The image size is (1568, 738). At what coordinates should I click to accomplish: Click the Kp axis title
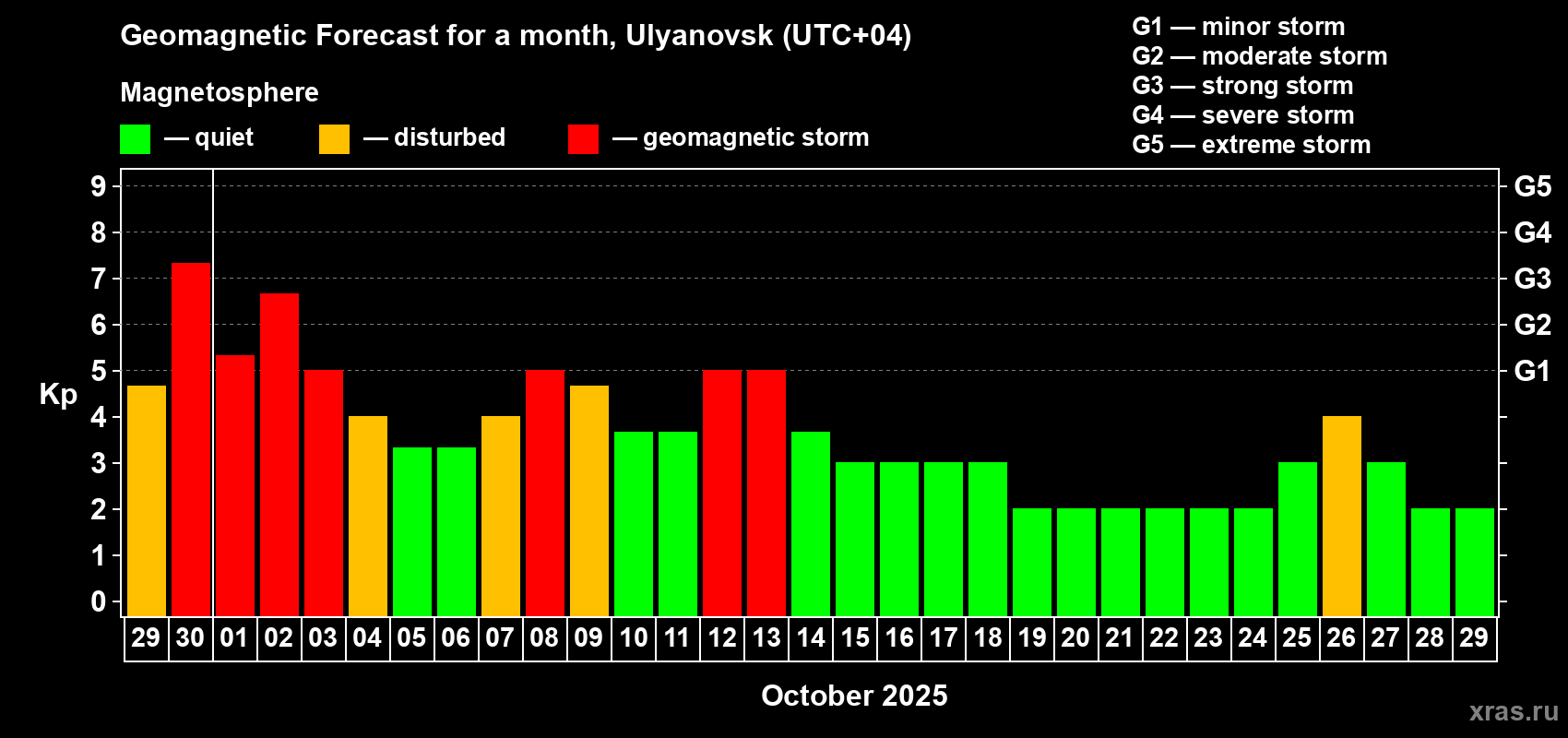click(58, 395)
